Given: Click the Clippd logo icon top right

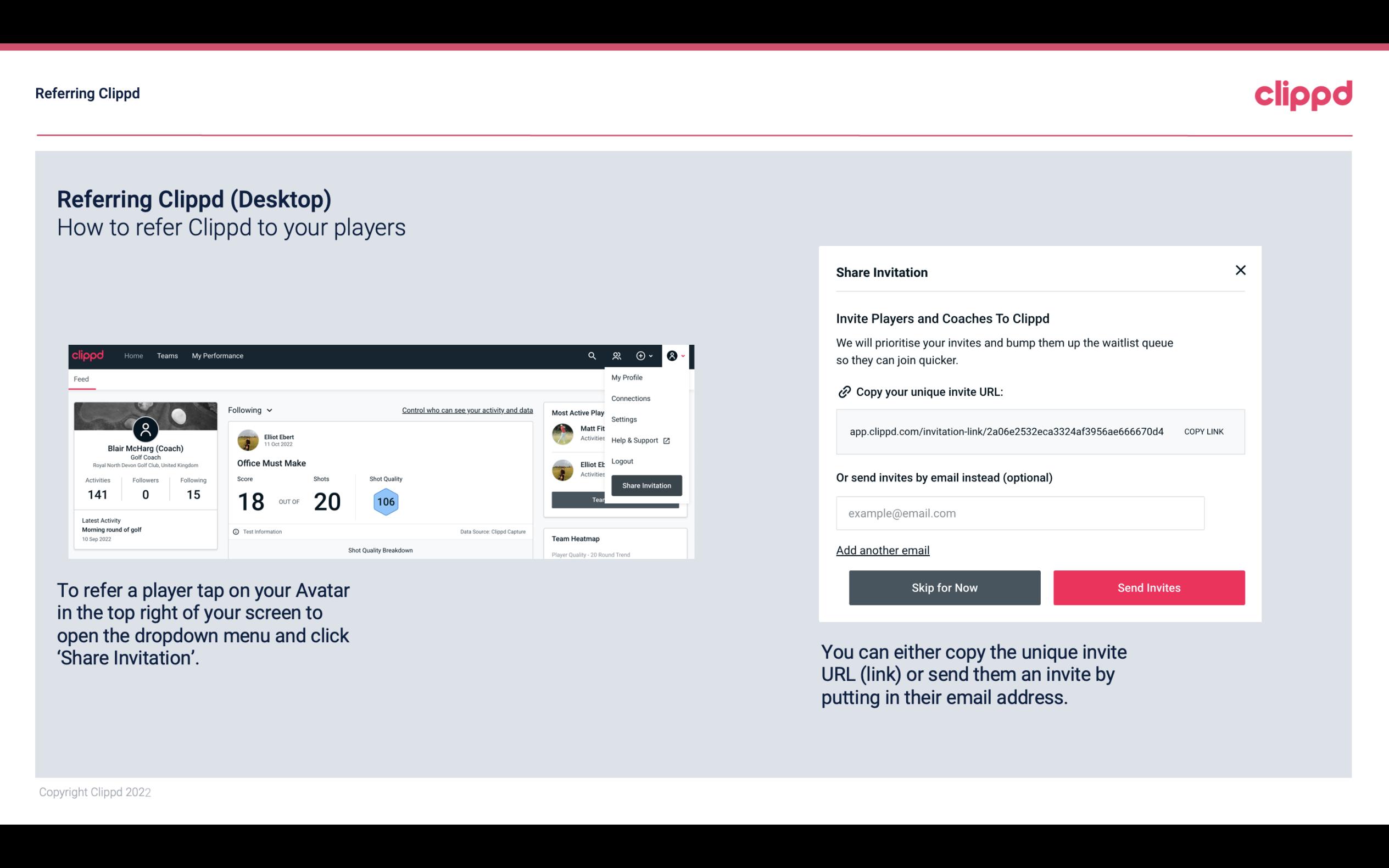Looking at the screenshot, I should pyautogui.click(x=1303, y=95).
